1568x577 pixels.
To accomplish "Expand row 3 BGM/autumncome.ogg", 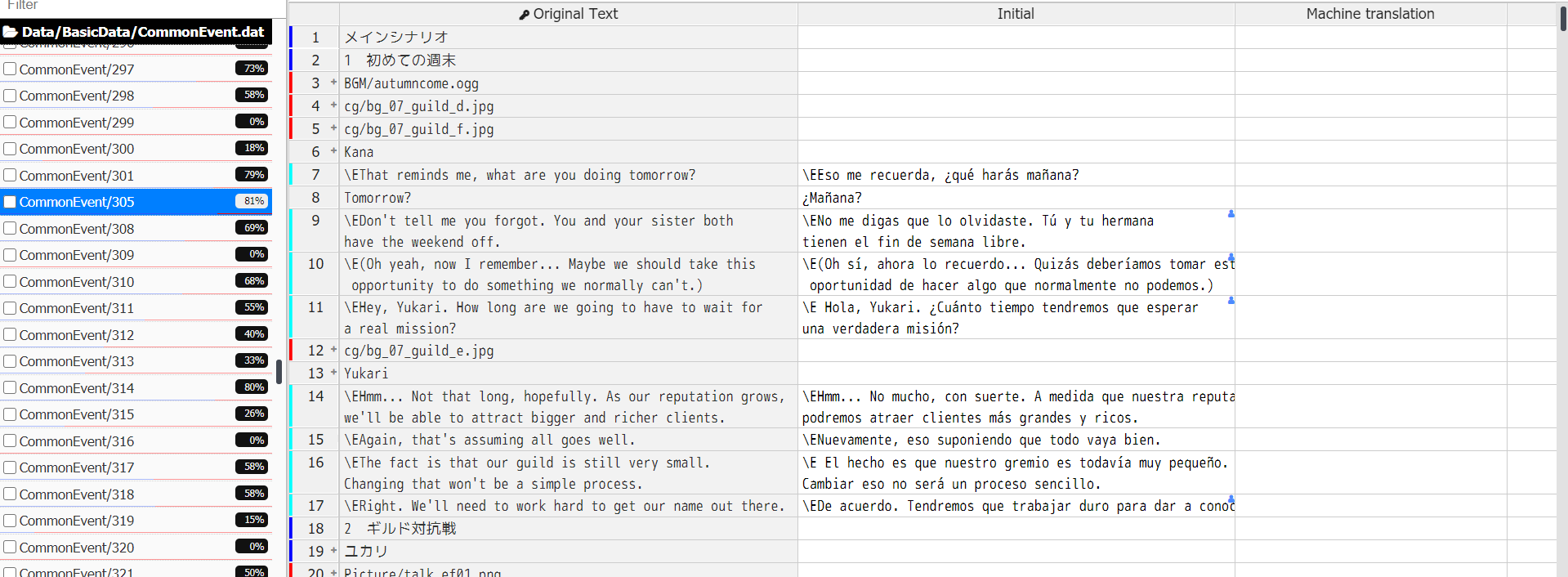I will (333, 83).
